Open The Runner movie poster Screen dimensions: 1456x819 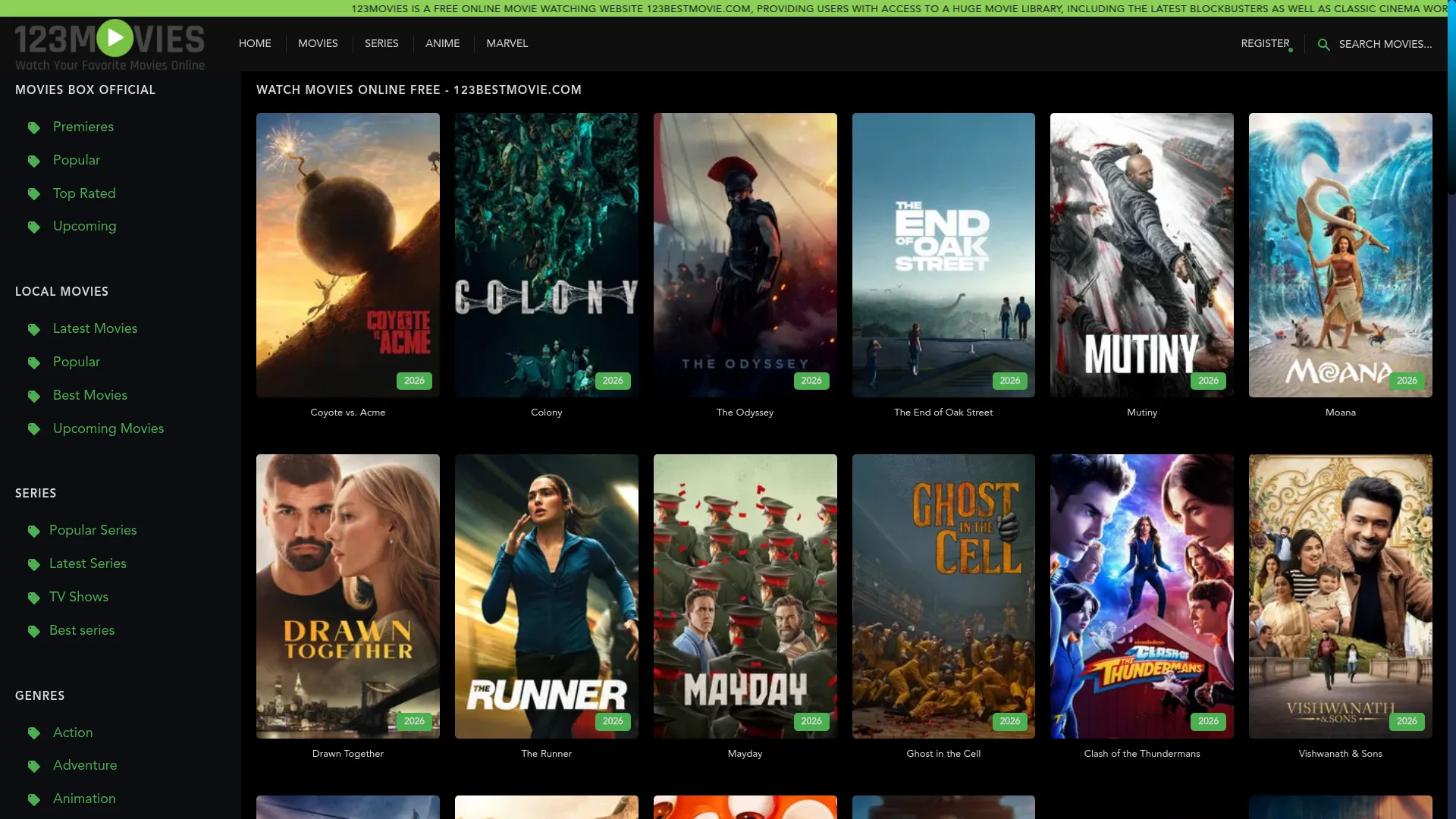(547, 596)
